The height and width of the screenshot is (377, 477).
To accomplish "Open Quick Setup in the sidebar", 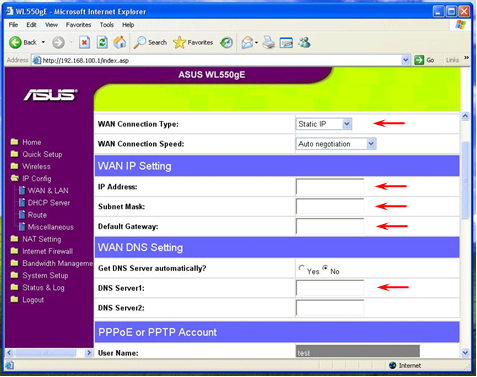I will pyautogui.click(x=36, y=154).
